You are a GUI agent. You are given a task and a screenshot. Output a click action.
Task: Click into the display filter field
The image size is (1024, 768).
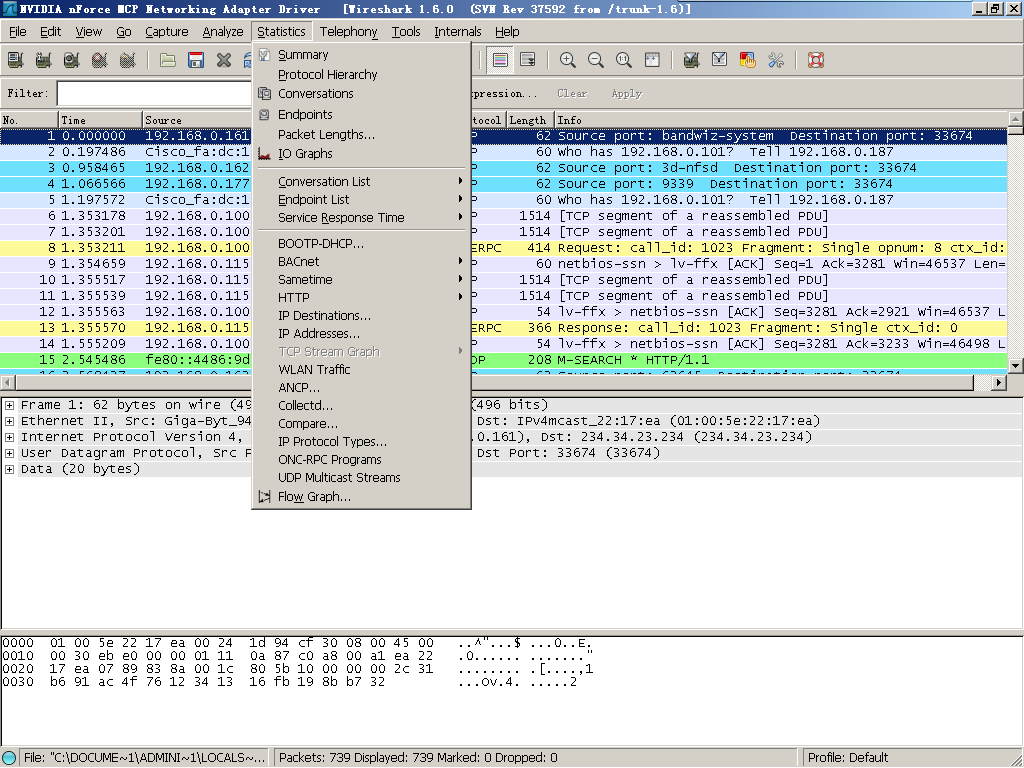pyautogui.click(x=154, y=93)
